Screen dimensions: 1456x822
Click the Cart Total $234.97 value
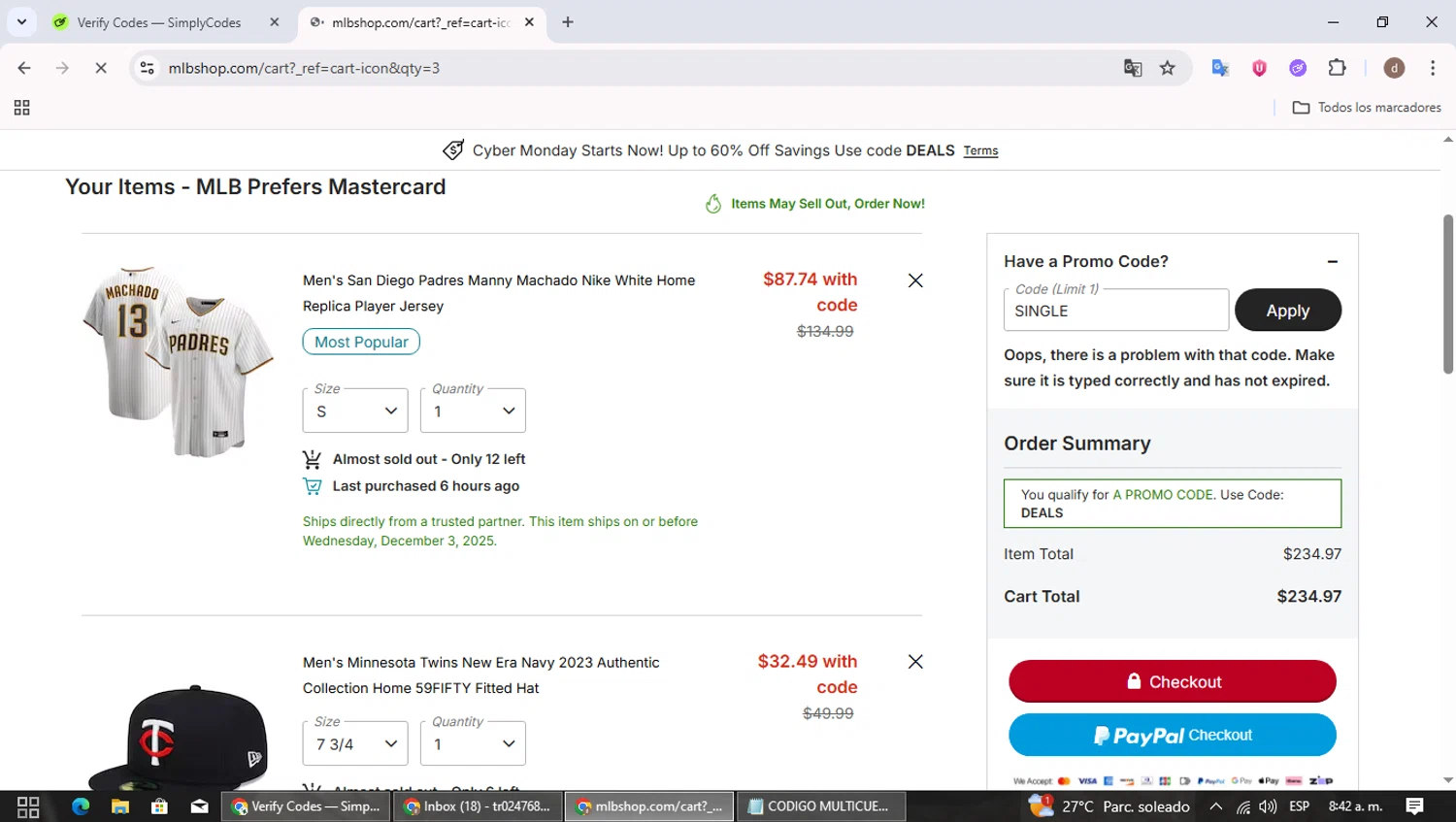click(1308, 597)
